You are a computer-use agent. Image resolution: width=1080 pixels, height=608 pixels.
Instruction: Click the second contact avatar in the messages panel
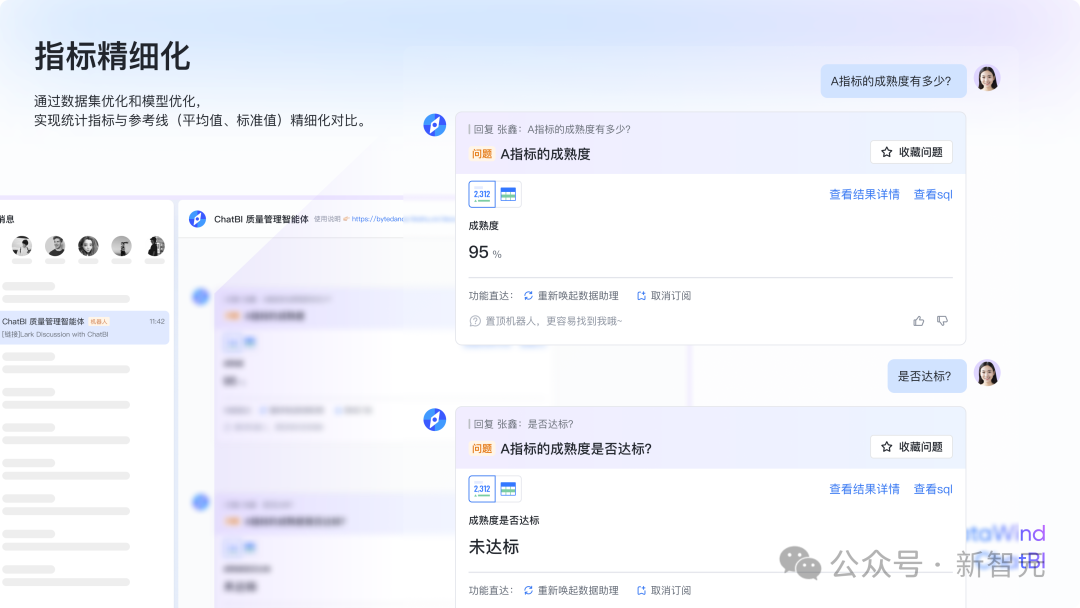click(x=55, y=246)
